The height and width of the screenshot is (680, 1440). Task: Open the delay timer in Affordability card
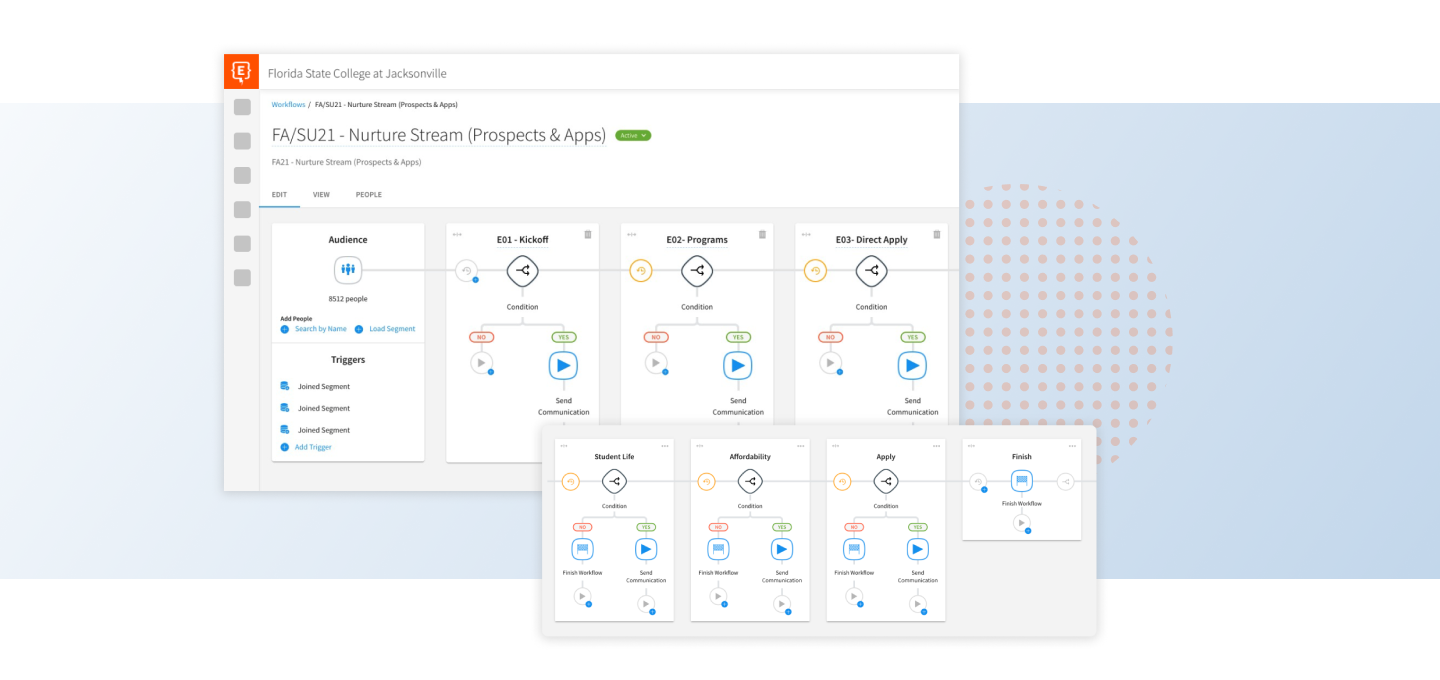coord(706,482)
